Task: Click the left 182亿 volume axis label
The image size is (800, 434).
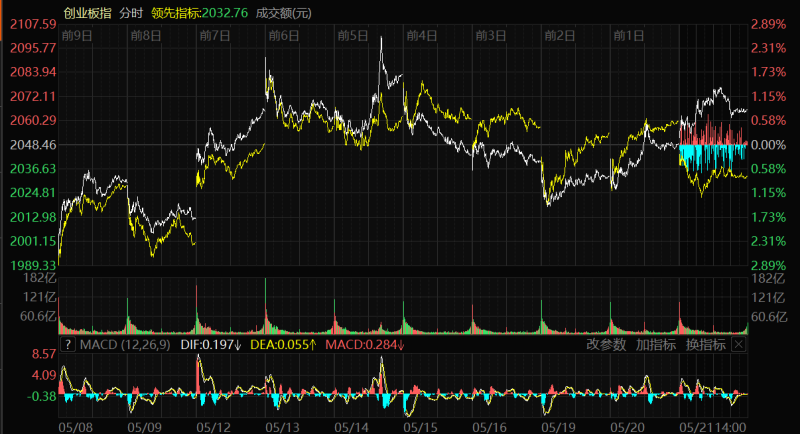Action: click(x=40, y=278)
